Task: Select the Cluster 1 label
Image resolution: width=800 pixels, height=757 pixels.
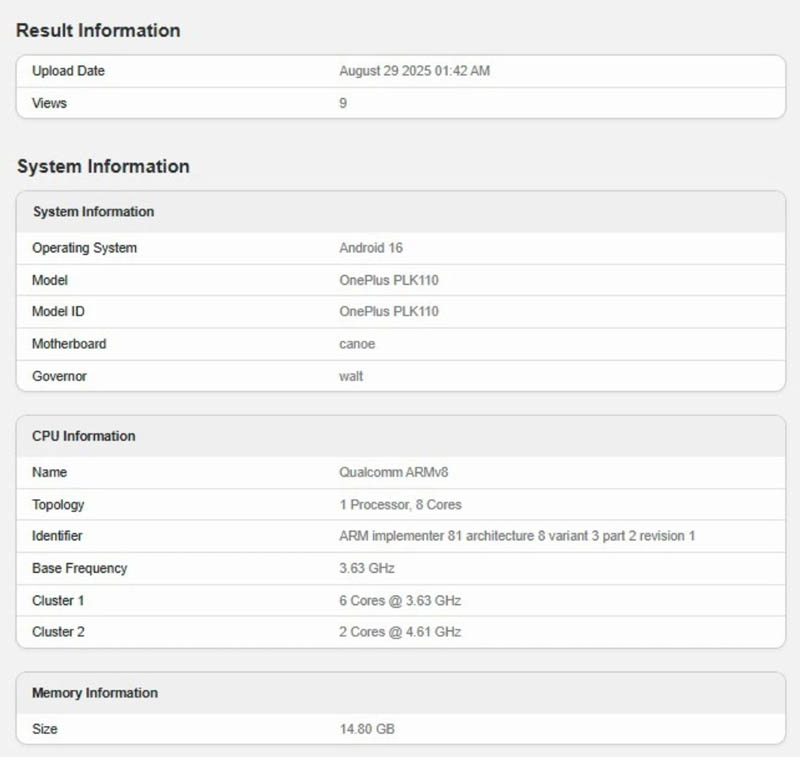Action: pos(57,600)
